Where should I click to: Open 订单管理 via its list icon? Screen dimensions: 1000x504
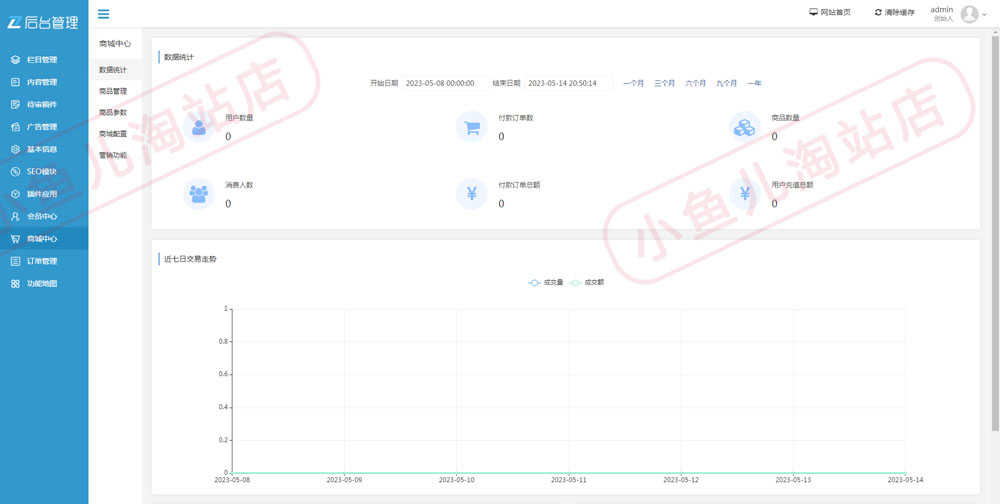pos(15,262)
